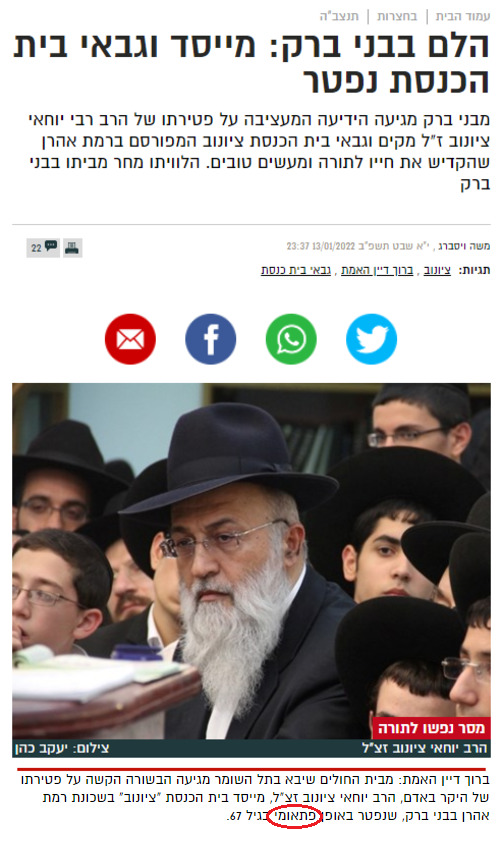Screen dimensions: 503x846
Task: Follow the ציונוב tag link
Action: coord(437,270)
